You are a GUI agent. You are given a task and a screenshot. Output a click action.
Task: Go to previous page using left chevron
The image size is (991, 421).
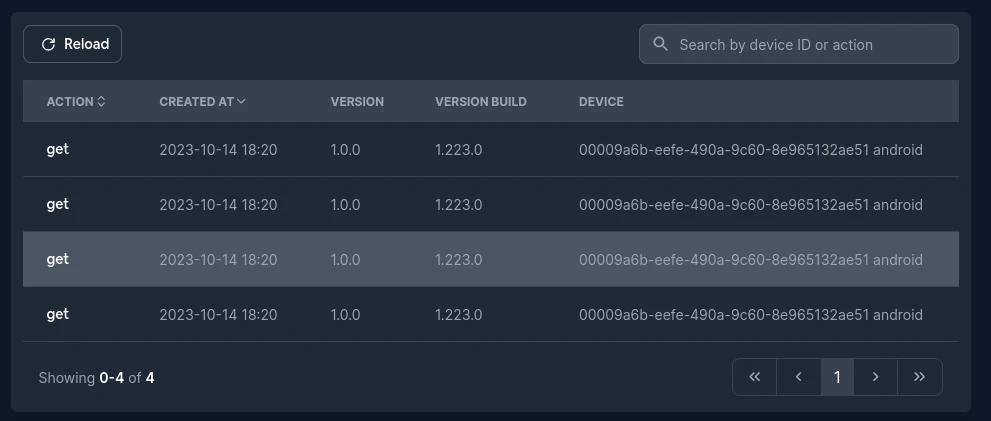[x=798, y=377]
